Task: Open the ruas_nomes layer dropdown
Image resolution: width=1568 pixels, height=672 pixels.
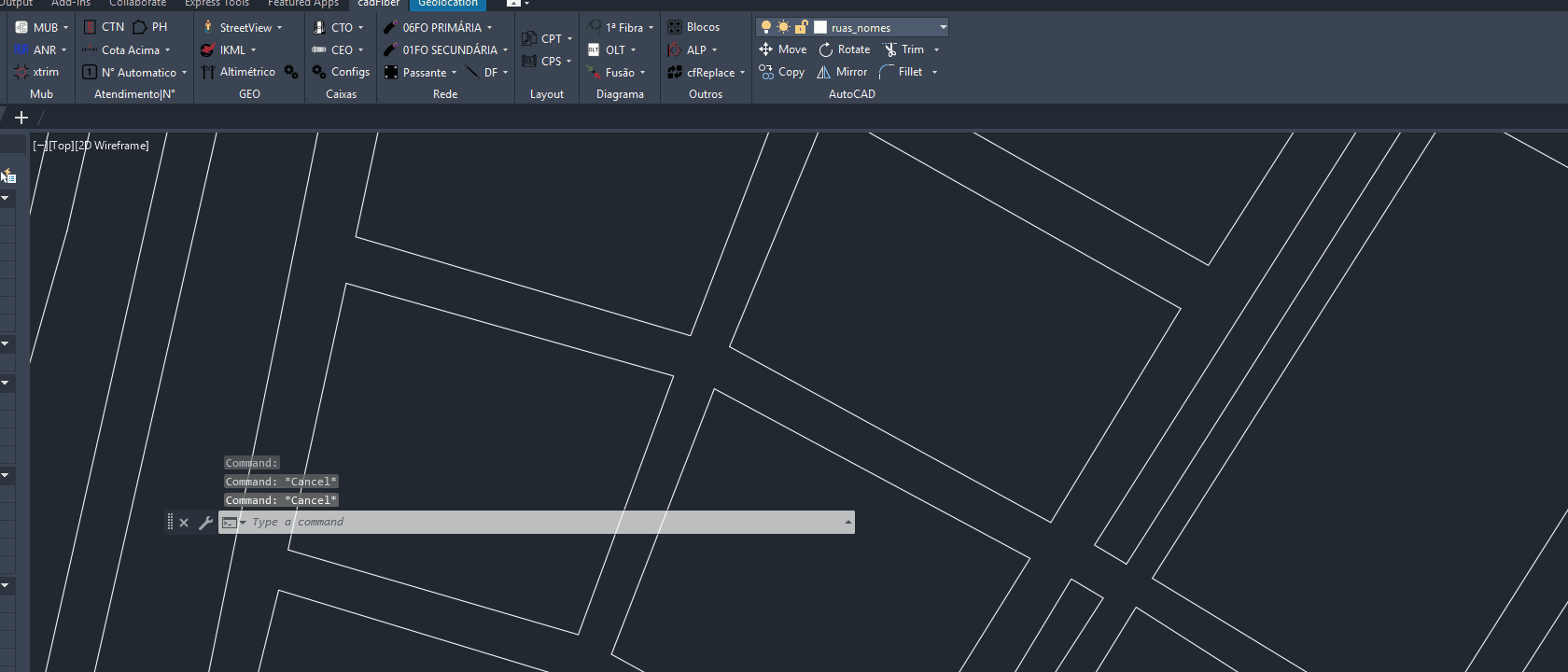Action: tap(943, 27)
